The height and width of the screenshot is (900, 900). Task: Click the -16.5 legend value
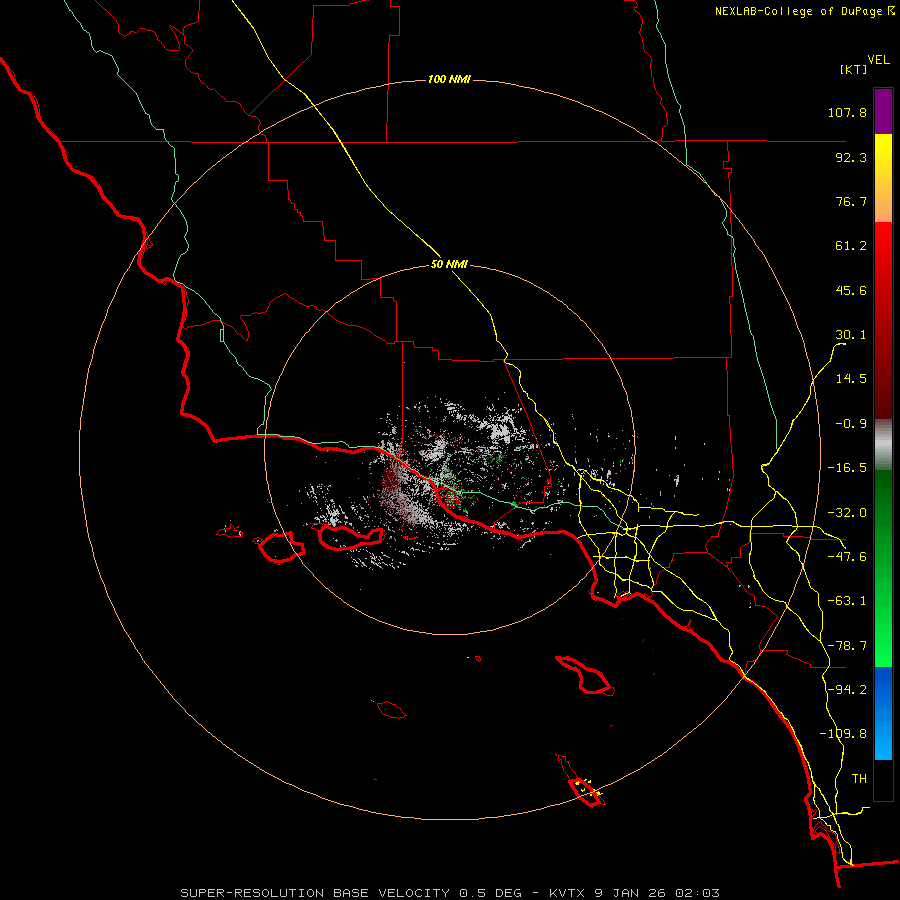click(x=847, y=468)
